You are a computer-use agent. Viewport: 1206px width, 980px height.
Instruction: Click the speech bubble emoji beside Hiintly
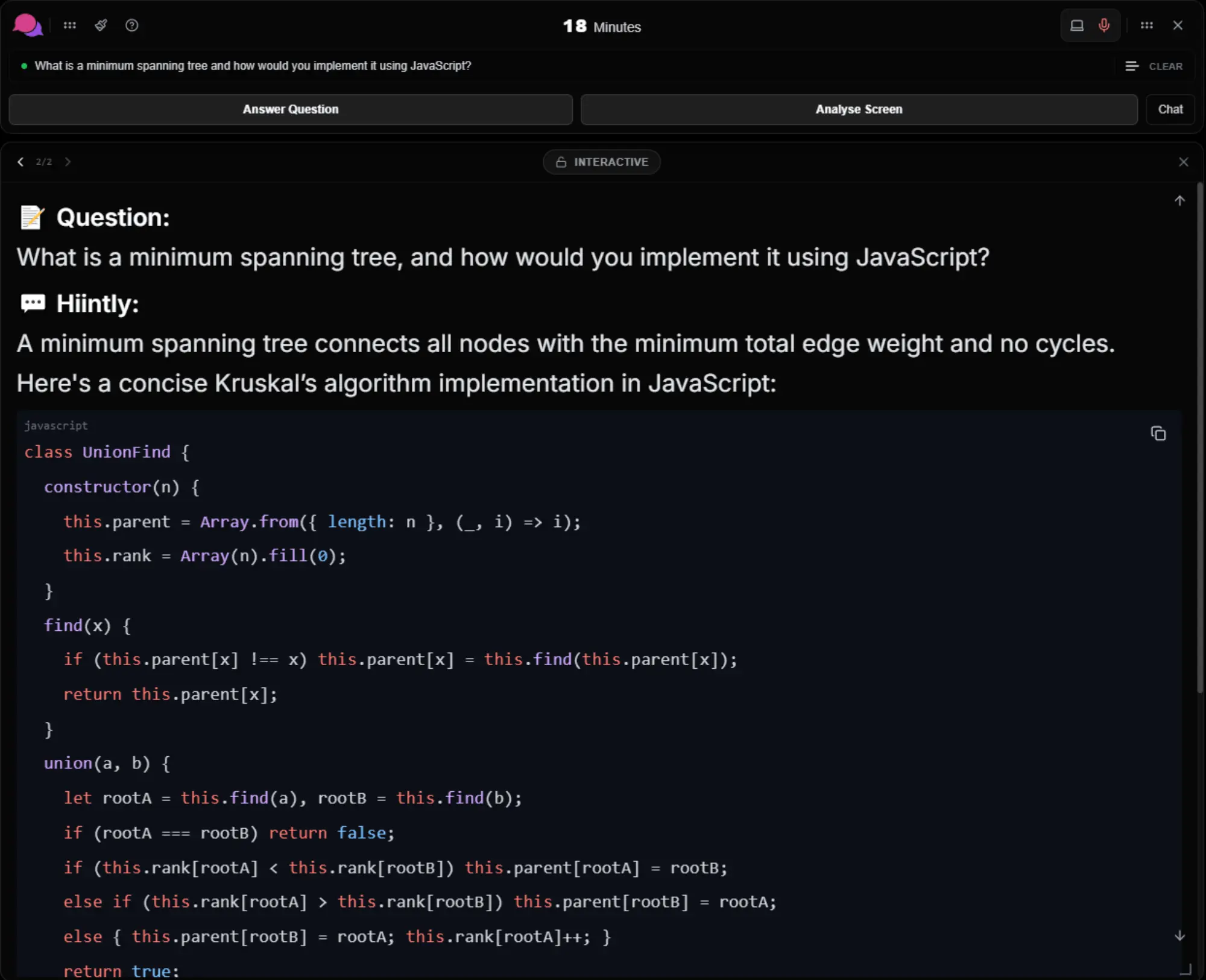tap(33, 303)
